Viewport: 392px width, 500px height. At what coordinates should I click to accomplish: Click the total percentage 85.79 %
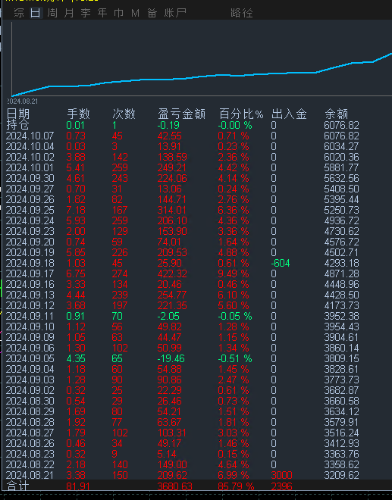tap(236, 487)
